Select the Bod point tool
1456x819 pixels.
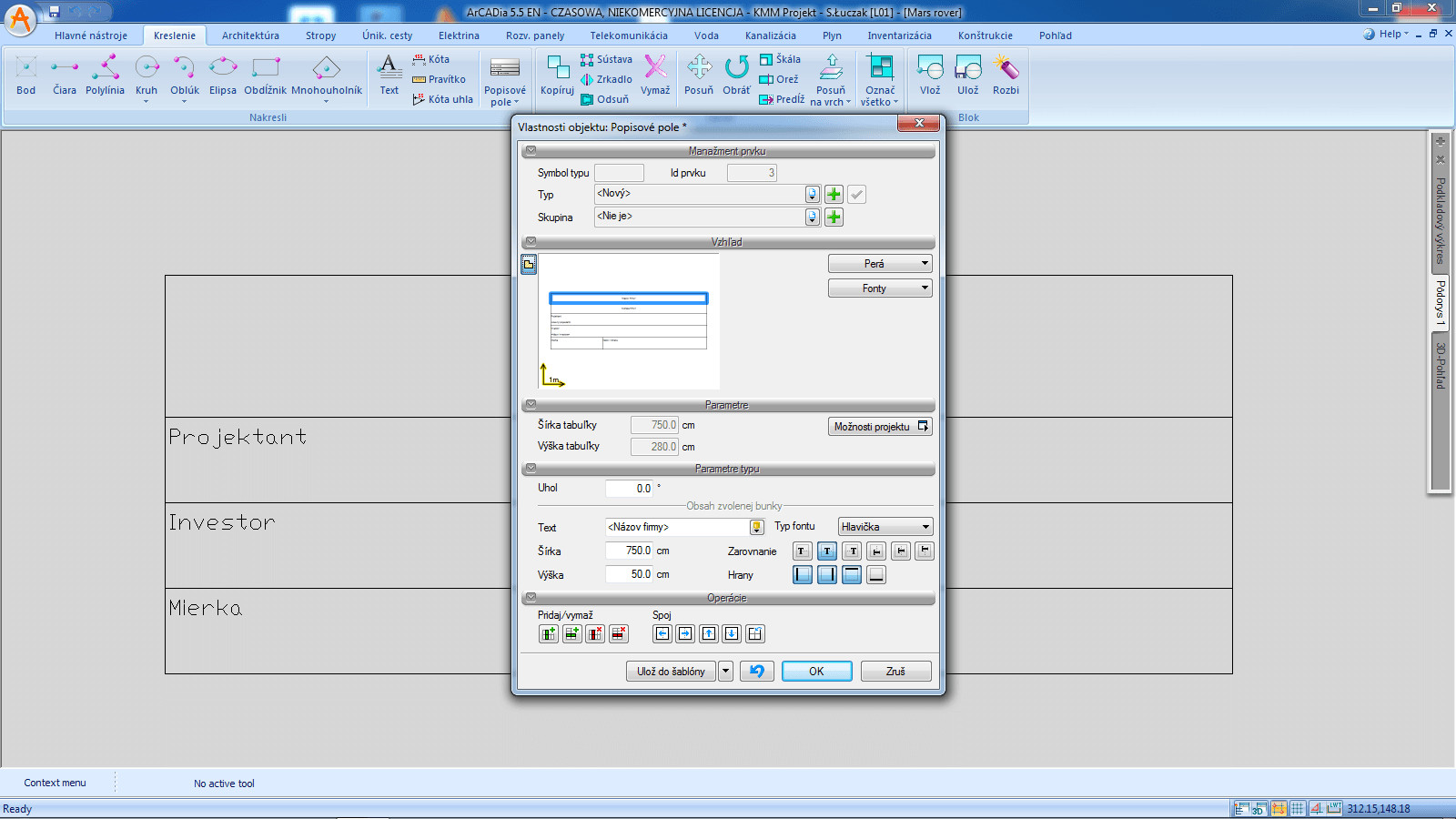[26, 76]
